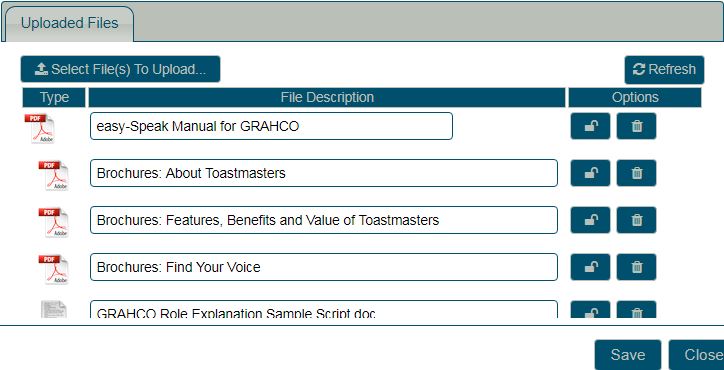This screenshot has height=370, width=724.
Task: Open the Uploaded Files tab
Action: tap(69, 24)
